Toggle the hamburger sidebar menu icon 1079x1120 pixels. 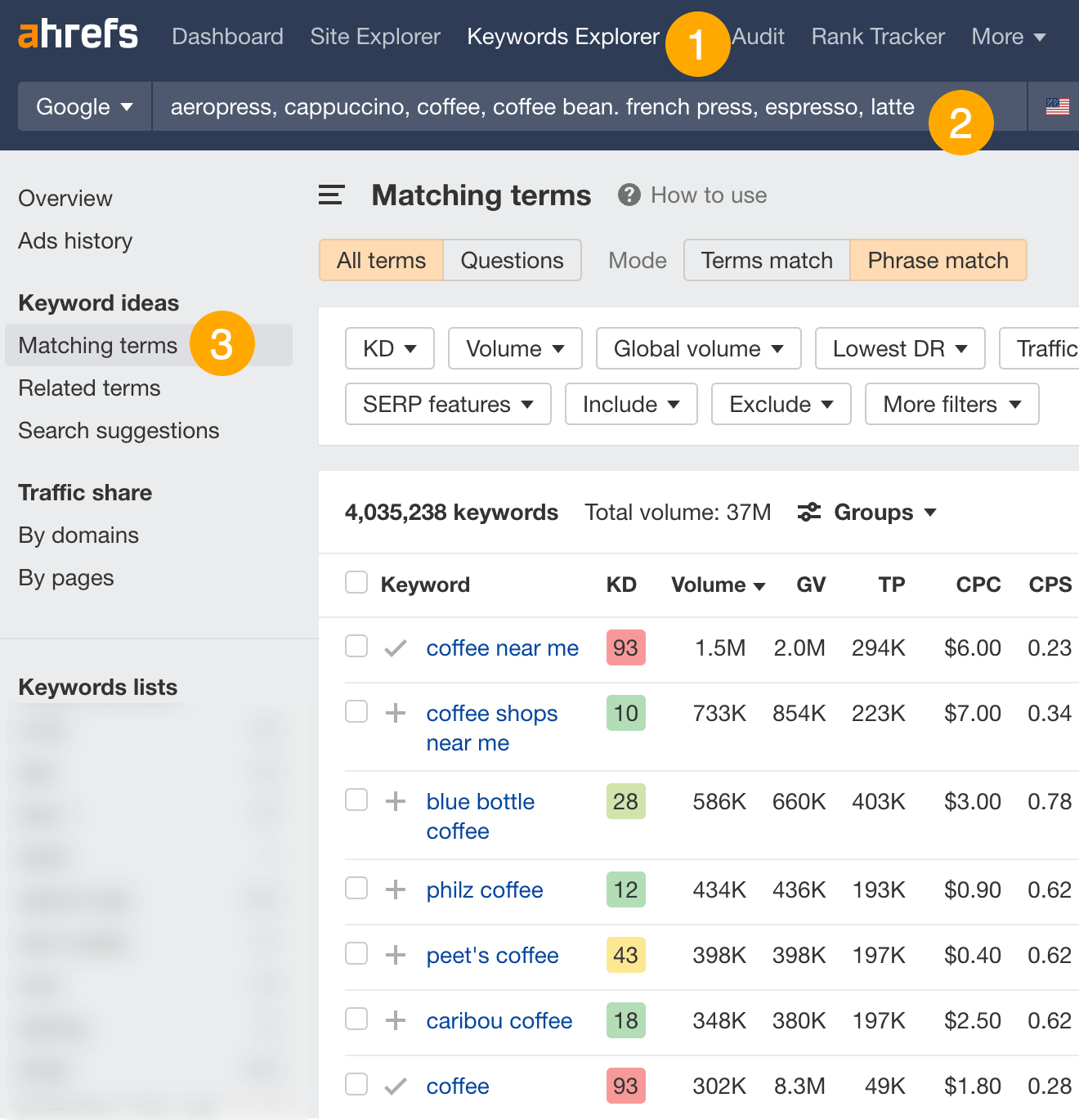click(x=331, y=195)
